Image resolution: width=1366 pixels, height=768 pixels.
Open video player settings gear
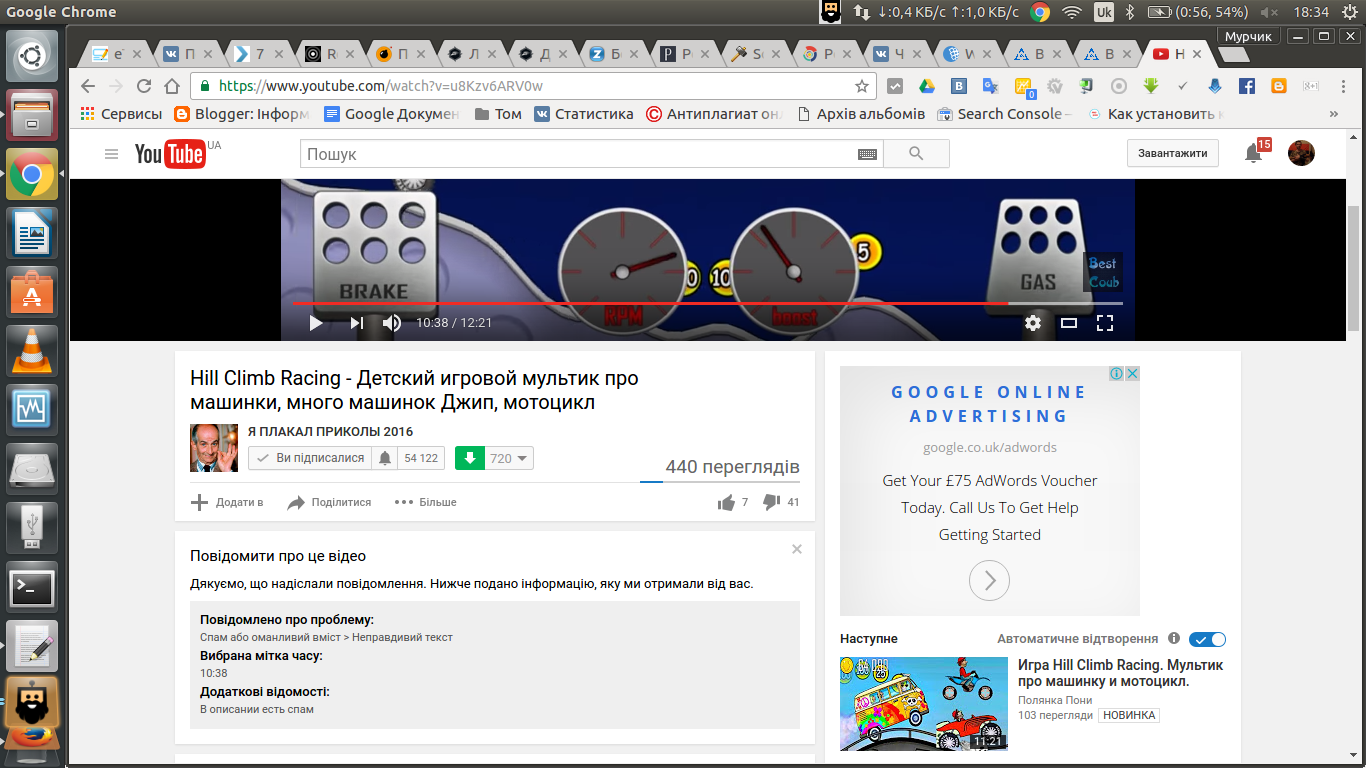(x=1033, y=323)
